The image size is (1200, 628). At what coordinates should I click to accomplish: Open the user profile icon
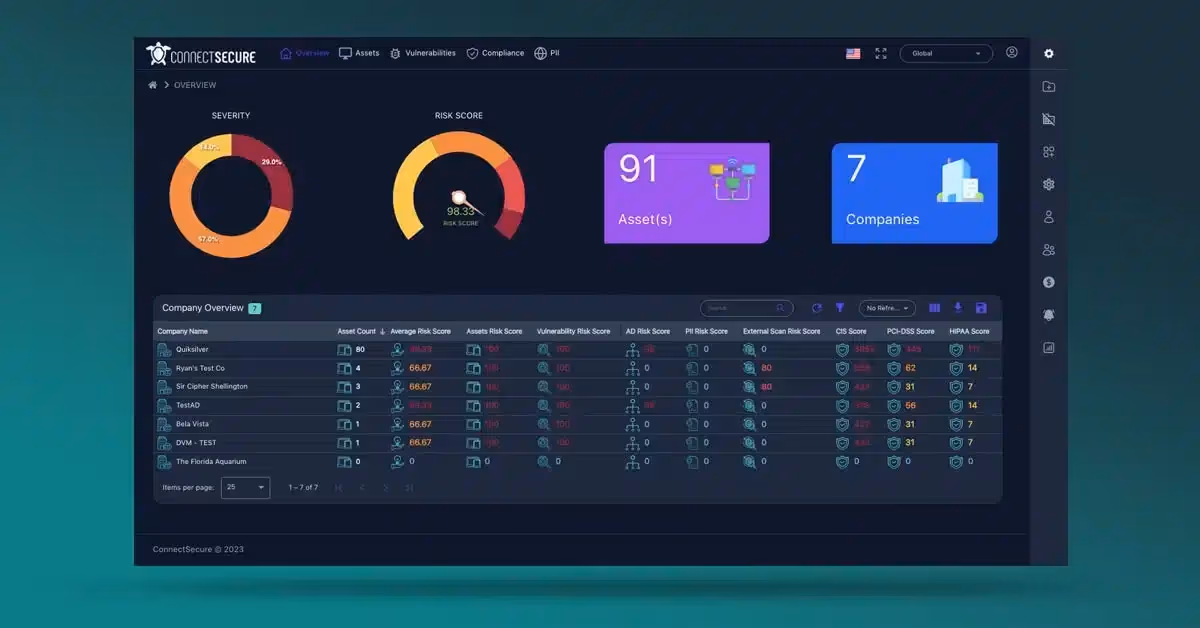[1012, 52]
